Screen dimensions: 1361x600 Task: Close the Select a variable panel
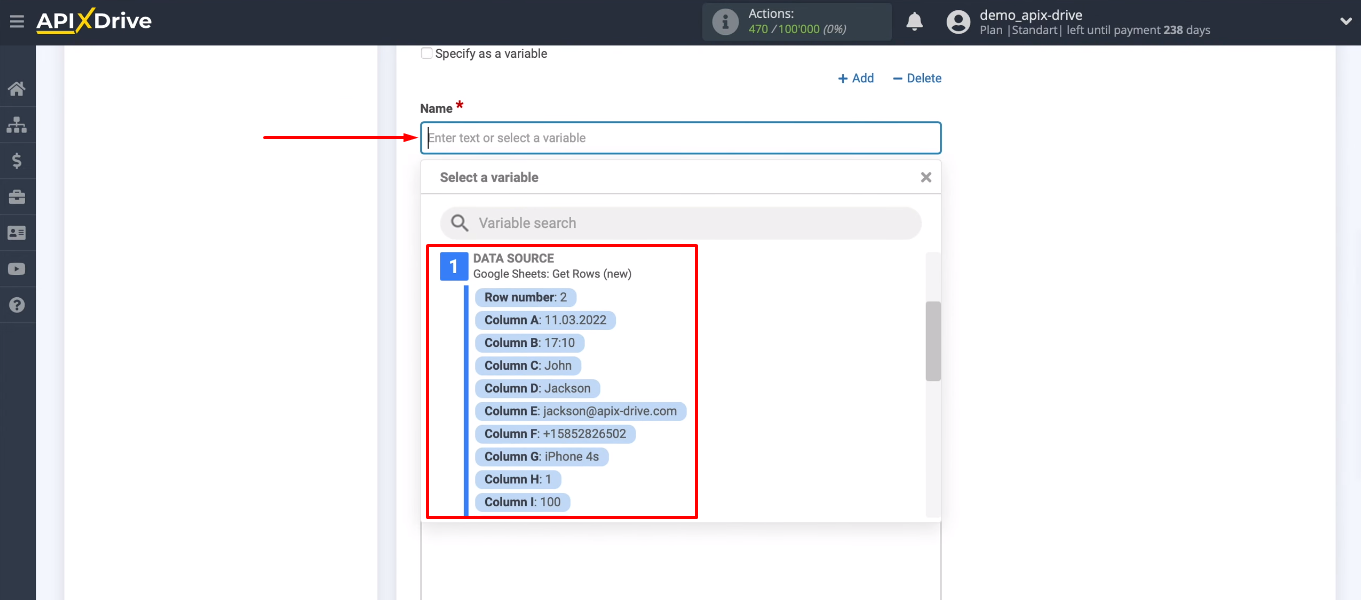tap(925, 177)
